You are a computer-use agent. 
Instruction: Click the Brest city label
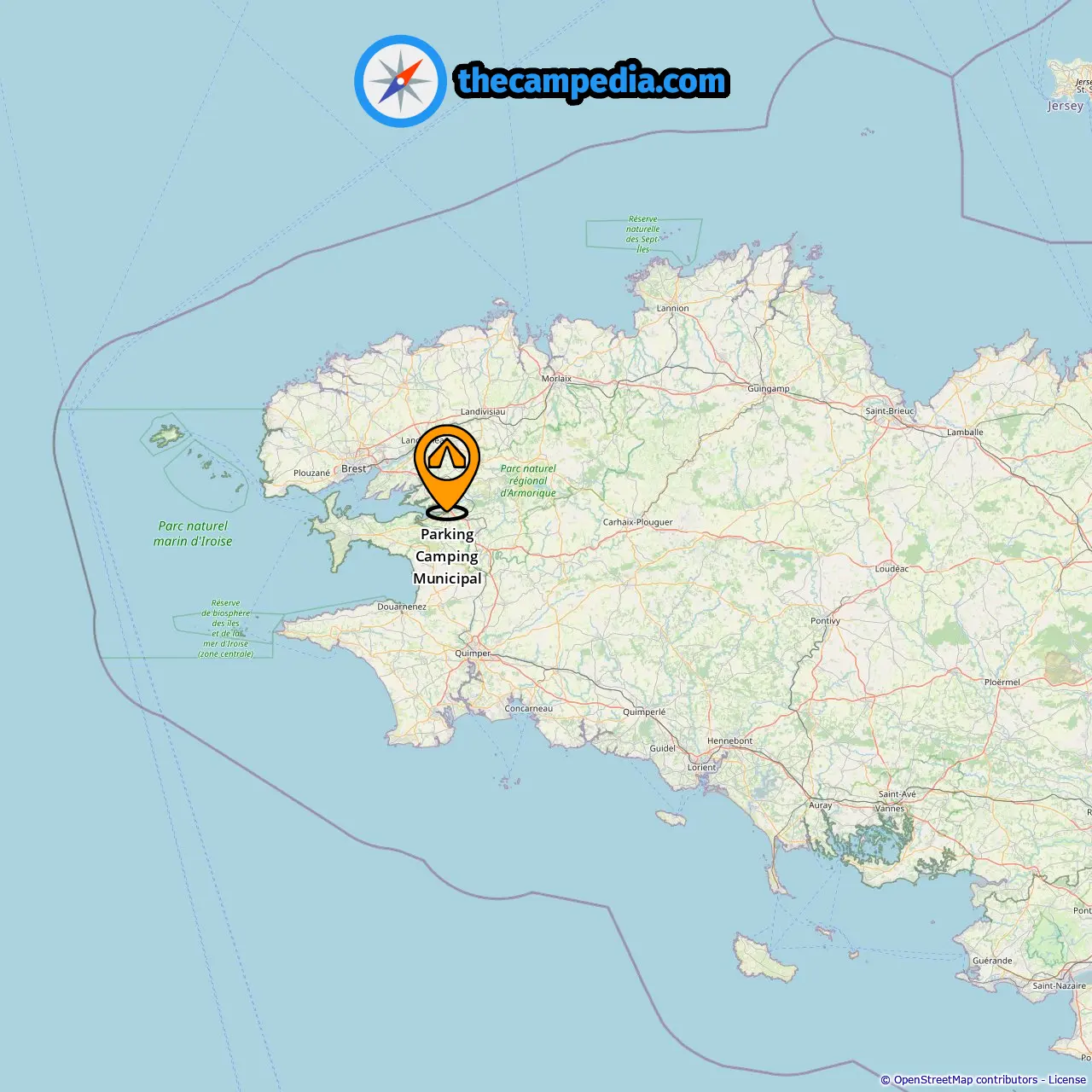pyautogui.click(x=353, y=468)
